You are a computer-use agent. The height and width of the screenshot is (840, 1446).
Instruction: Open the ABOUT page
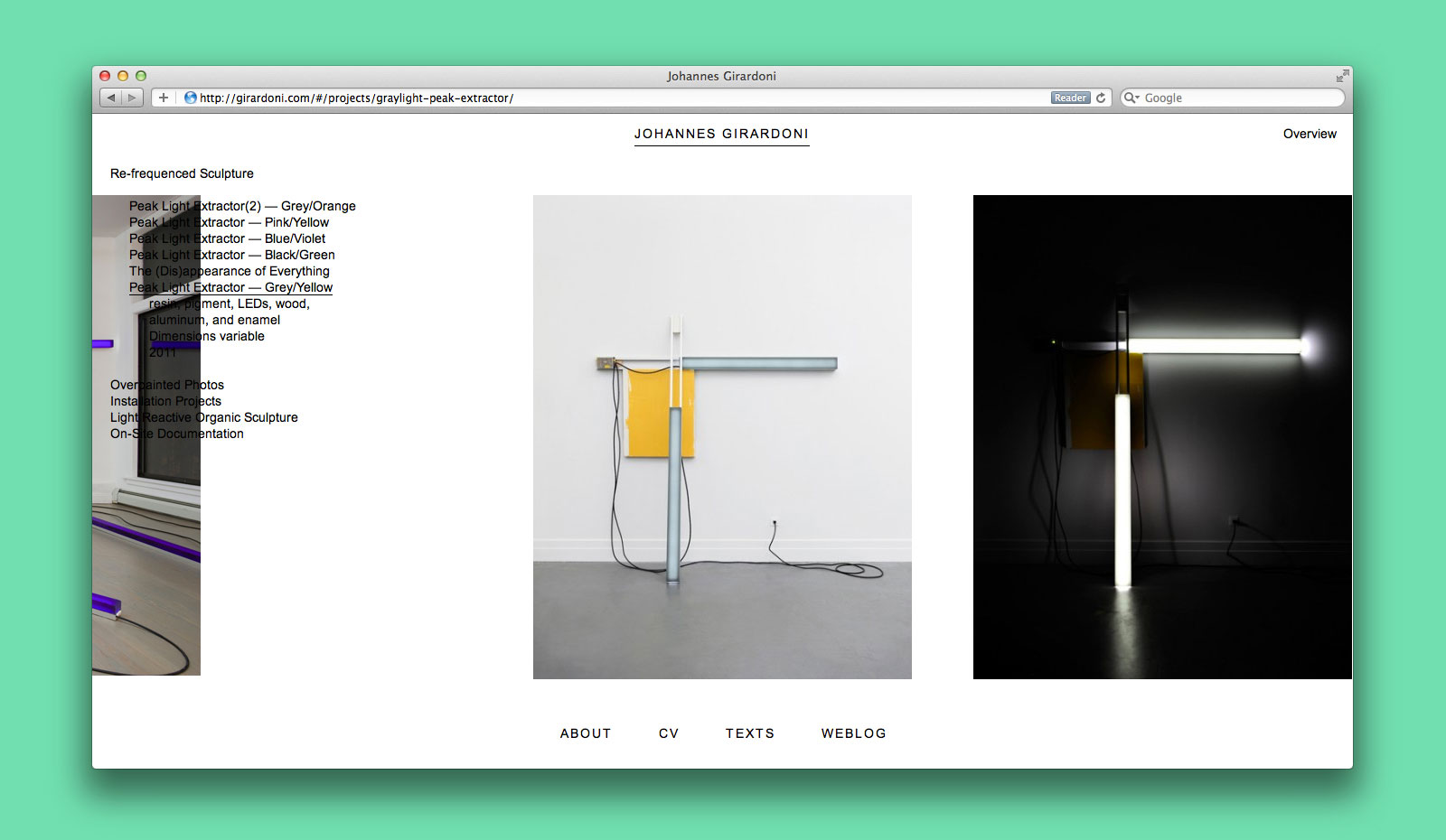click(586, 733)
